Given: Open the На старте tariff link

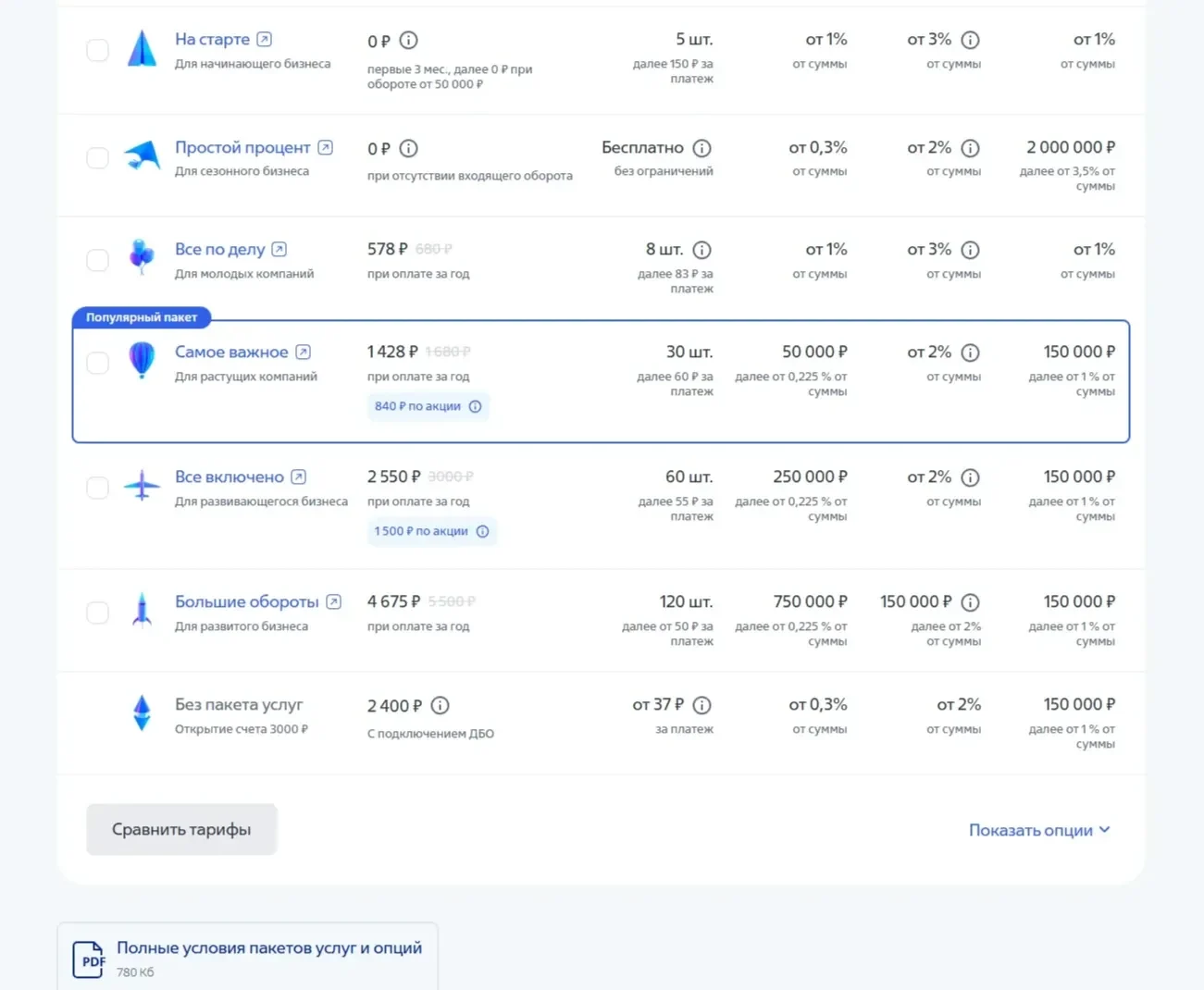Looking at the screenshot, I should click(x=212, y=39).
